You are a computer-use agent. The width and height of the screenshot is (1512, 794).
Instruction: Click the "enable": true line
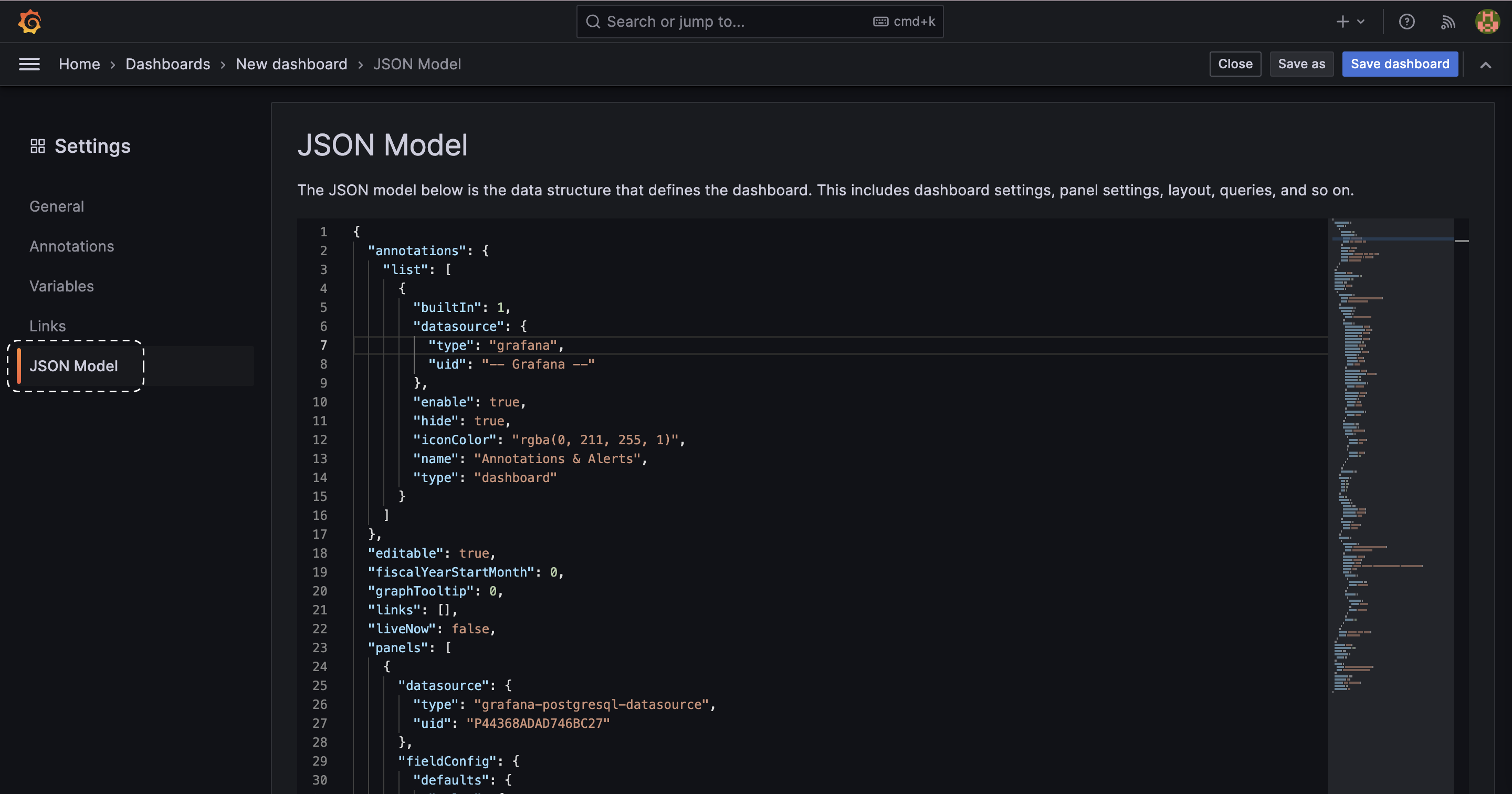point(469,402)
